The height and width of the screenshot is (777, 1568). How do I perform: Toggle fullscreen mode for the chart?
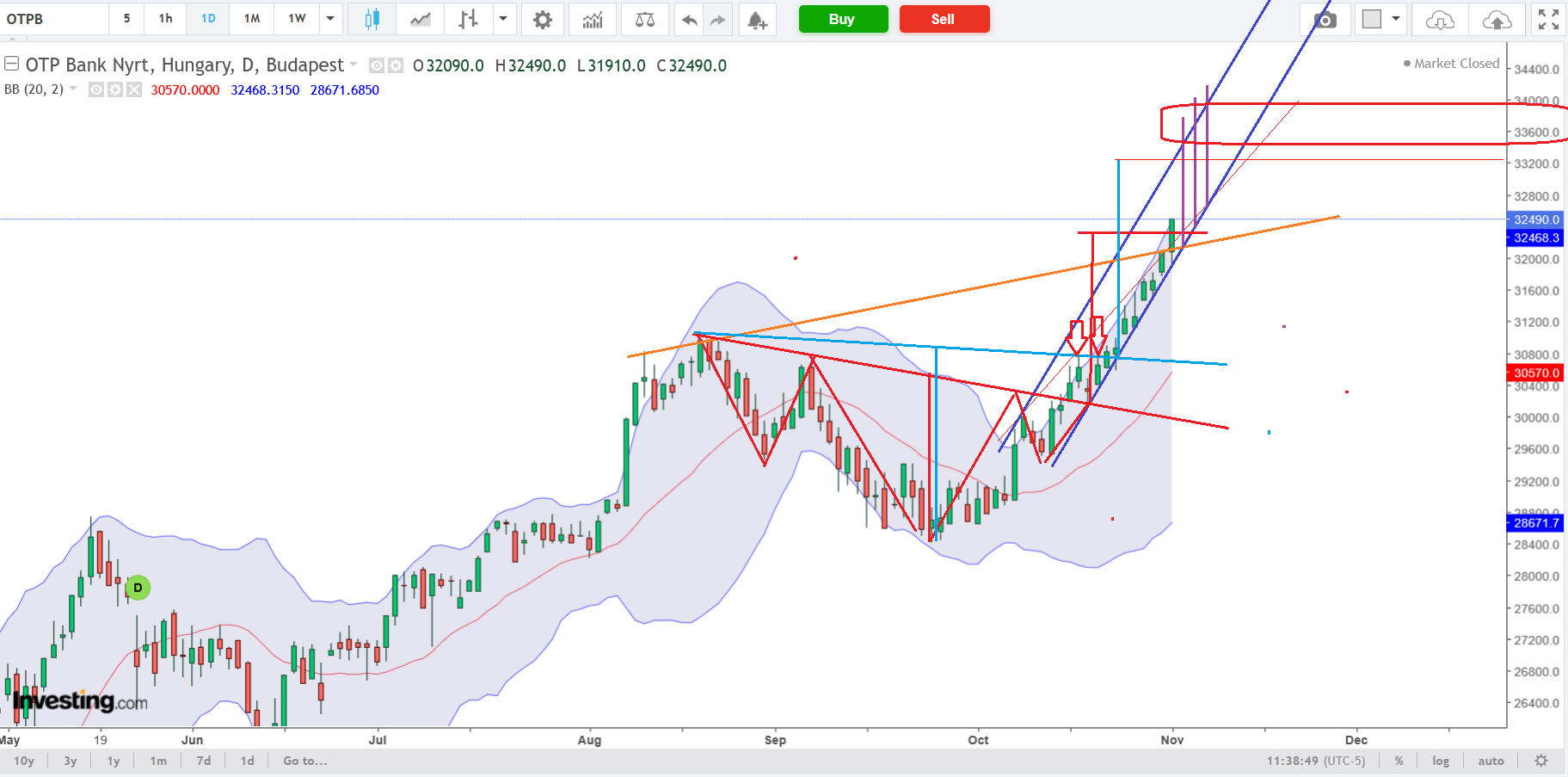point(1548,19)
